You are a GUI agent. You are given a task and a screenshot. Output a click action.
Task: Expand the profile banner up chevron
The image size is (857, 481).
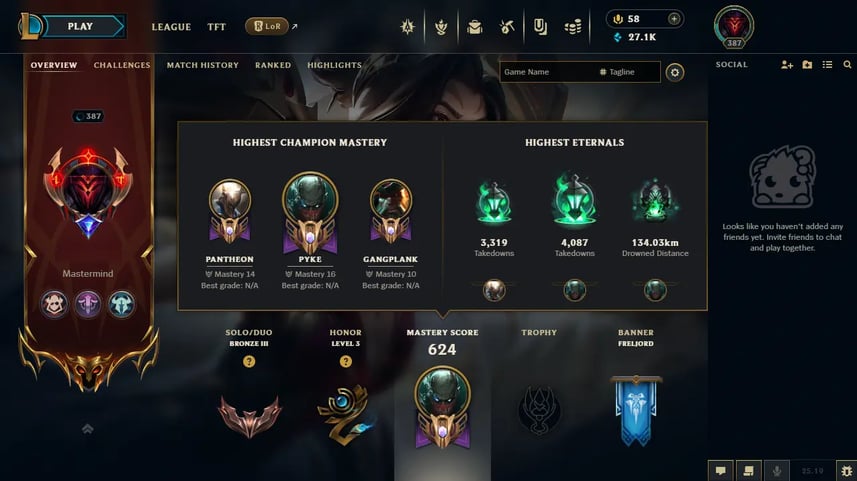tap(87, 429)
